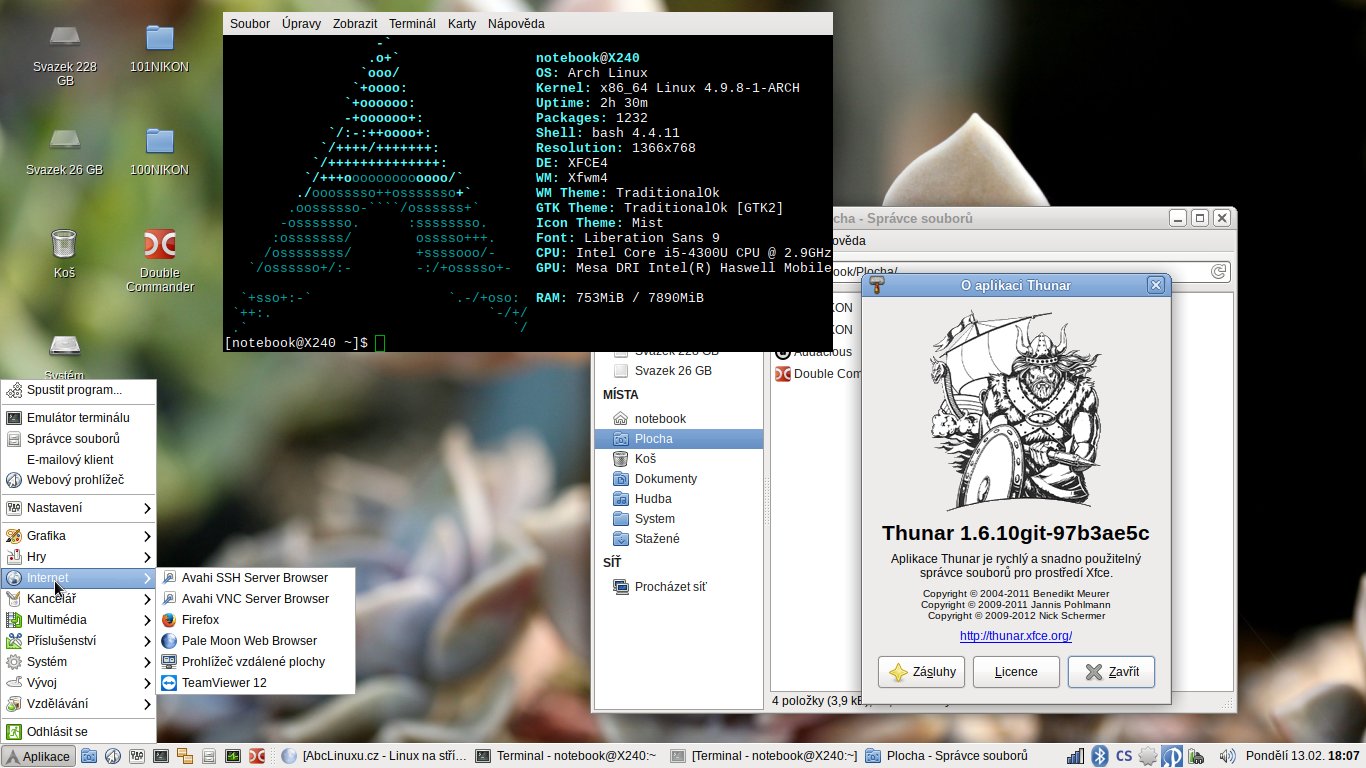Open 'Dokumenty' in Thunar sidebar places
Image resolution: width=1366 pixels, height=768 pixels.
[678, 479]
